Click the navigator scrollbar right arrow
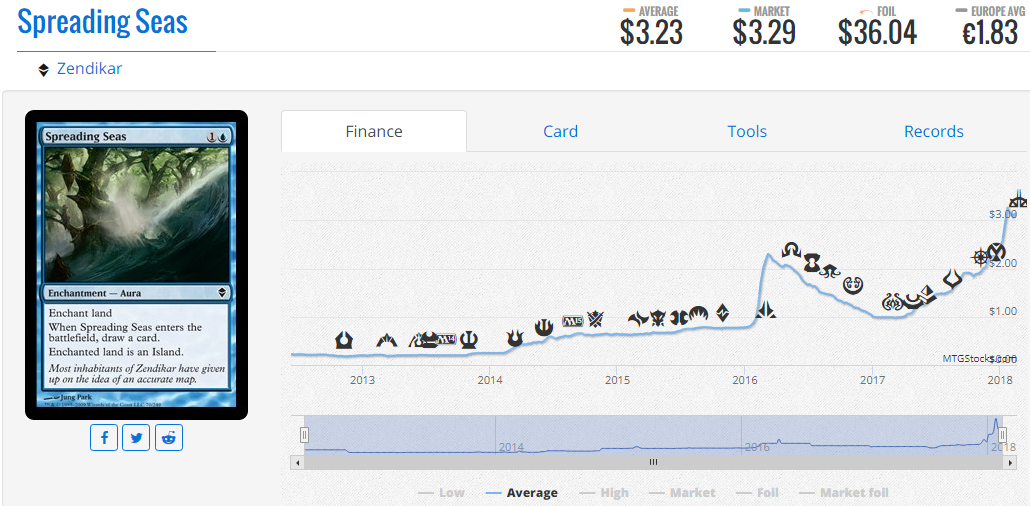 [x=1010, y=462]
